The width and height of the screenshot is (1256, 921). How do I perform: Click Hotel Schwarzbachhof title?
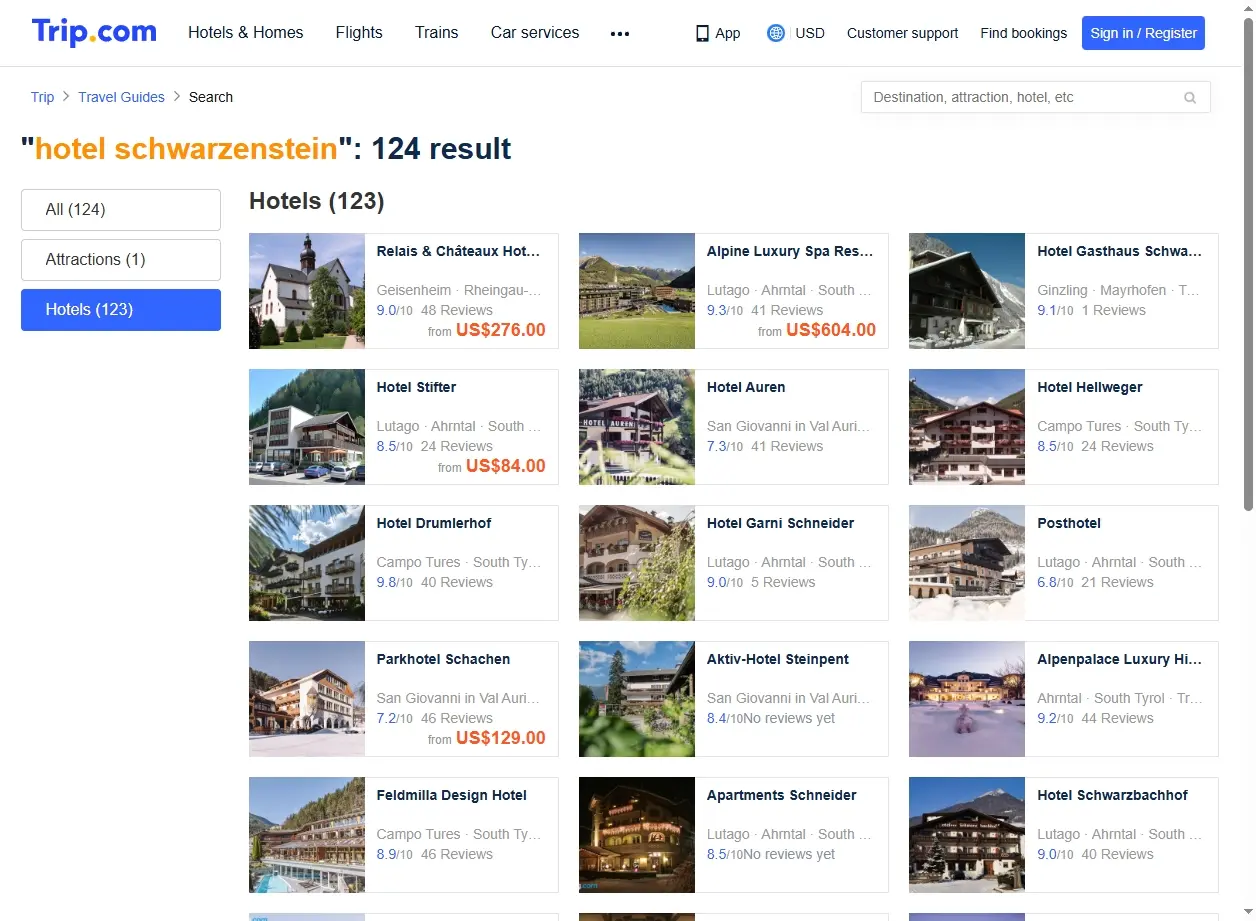1113,795
